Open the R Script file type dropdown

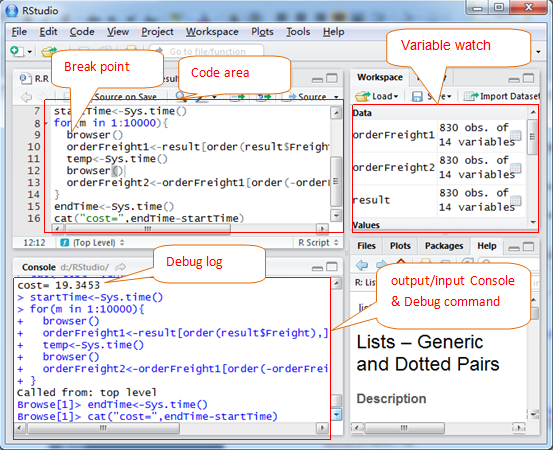point(318,243)
